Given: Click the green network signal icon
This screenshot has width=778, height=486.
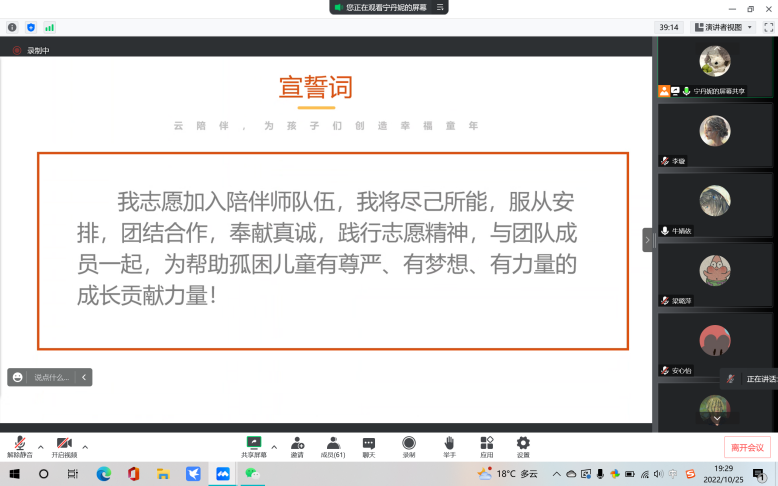Looking at the screenshot, I should pos(49,27).
